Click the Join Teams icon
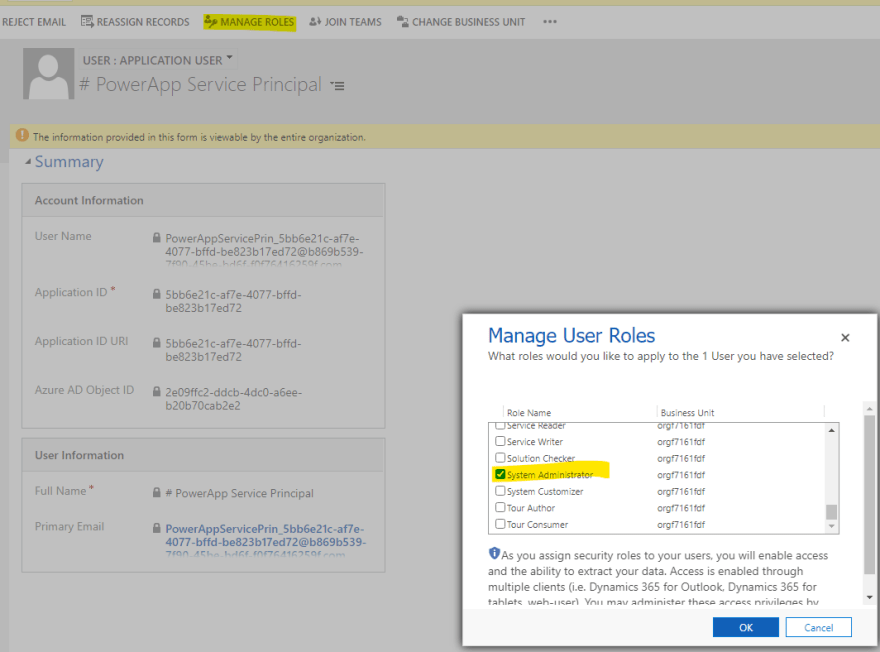 [315, 22]
